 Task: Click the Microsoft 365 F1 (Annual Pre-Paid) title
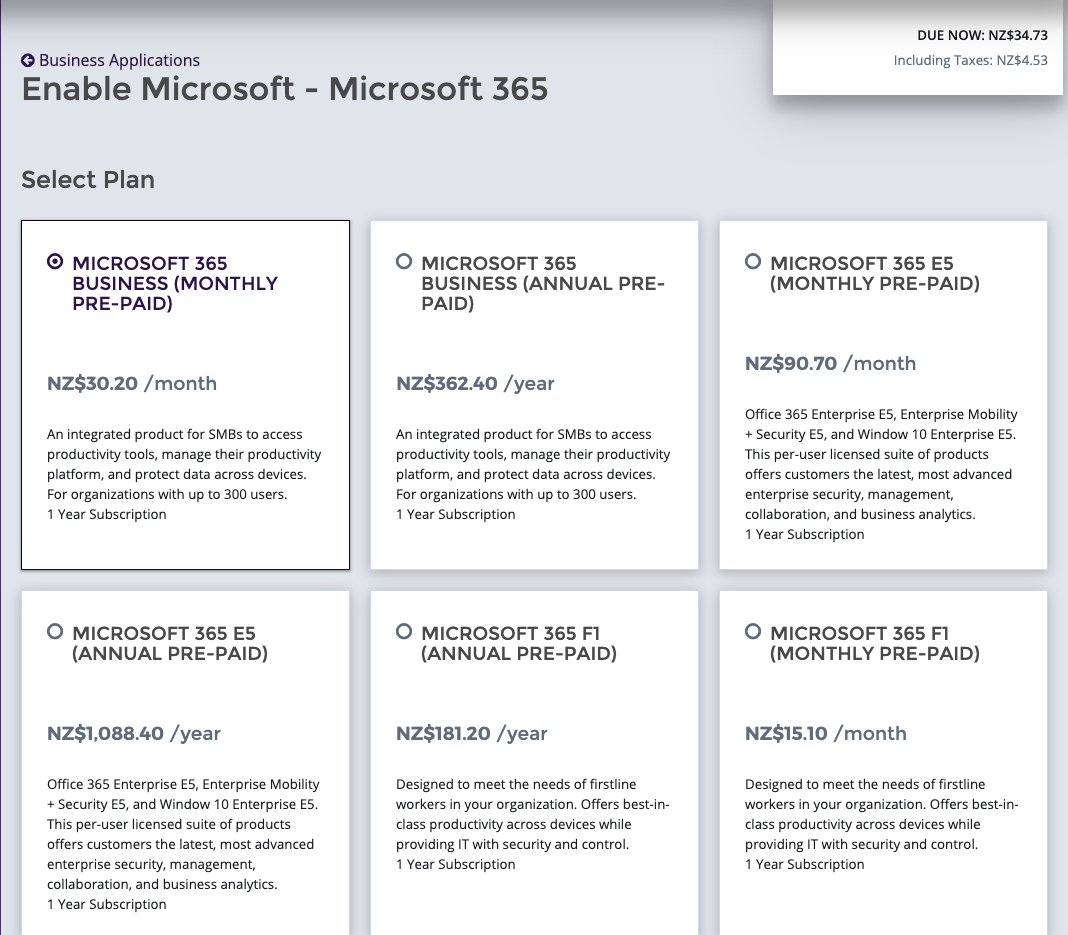coord(518,643)
